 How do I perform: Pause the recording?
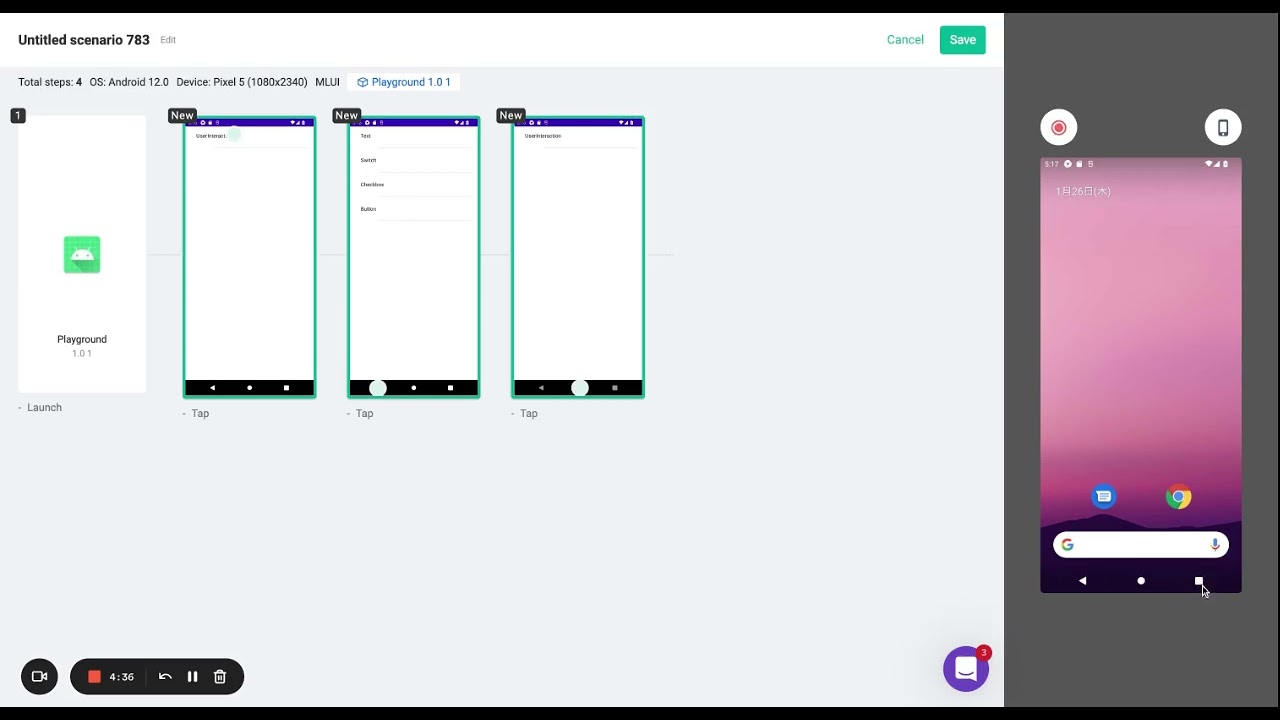192,677
